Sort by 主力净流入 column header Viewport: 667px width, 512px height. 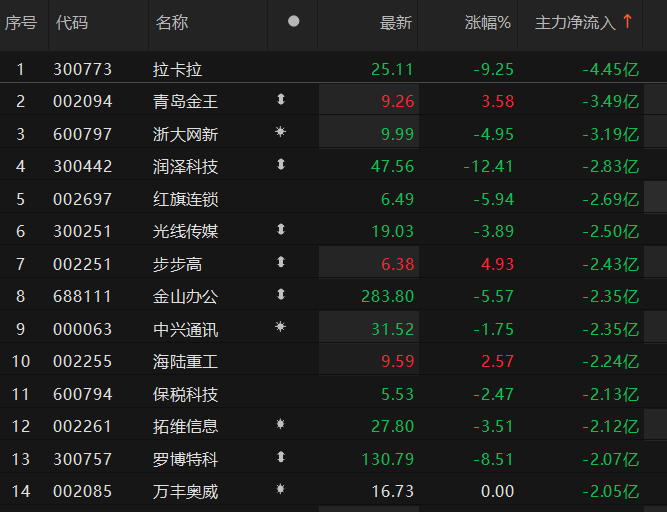click(x=575, y=23)
